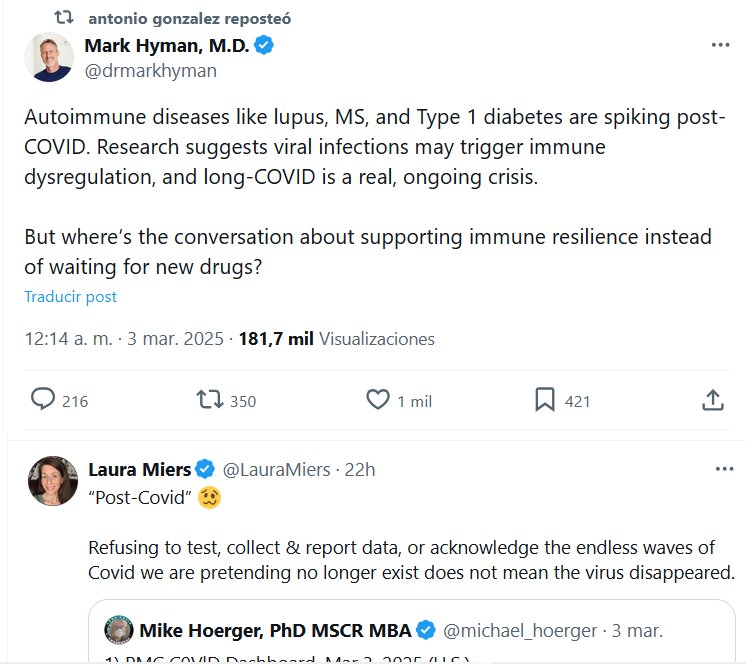Click Laura Miers' verified checkmark badge
The width and height of the screenshot is (746, 664).
pyautogui.click(x=205, y=469)
